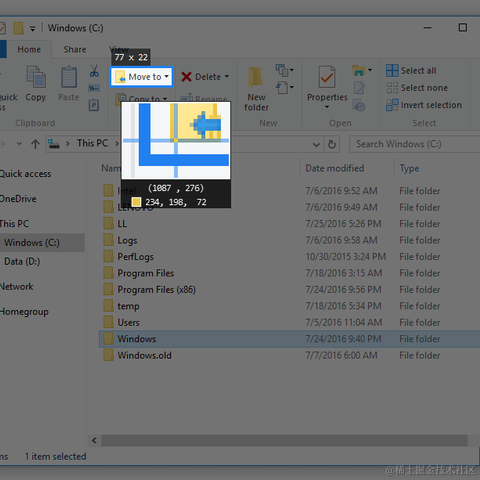Sort by Date modified column header
The image size is (480, 480).
point(335,168)
